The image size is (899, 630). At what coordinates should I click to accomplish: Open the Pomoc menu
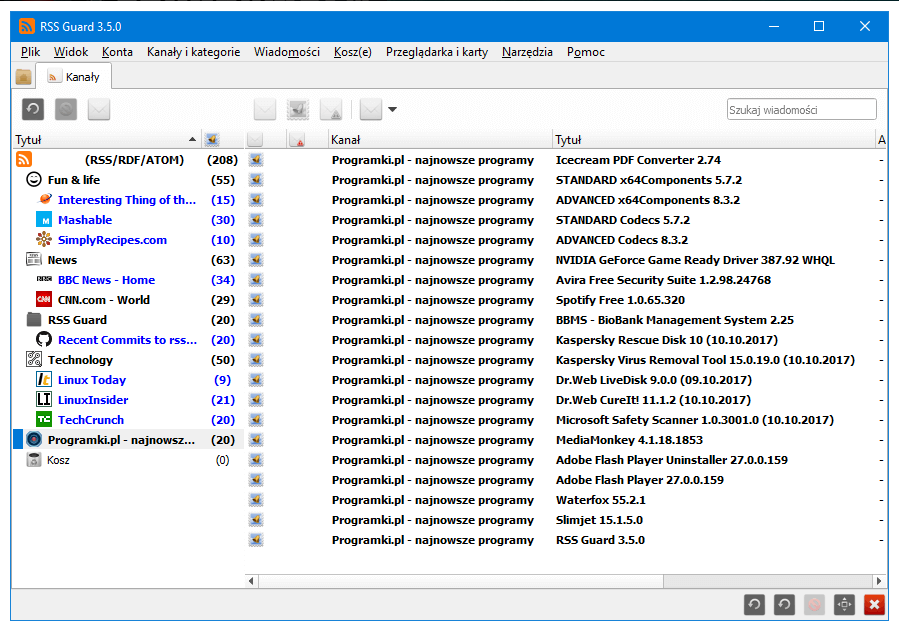(586, 52)
